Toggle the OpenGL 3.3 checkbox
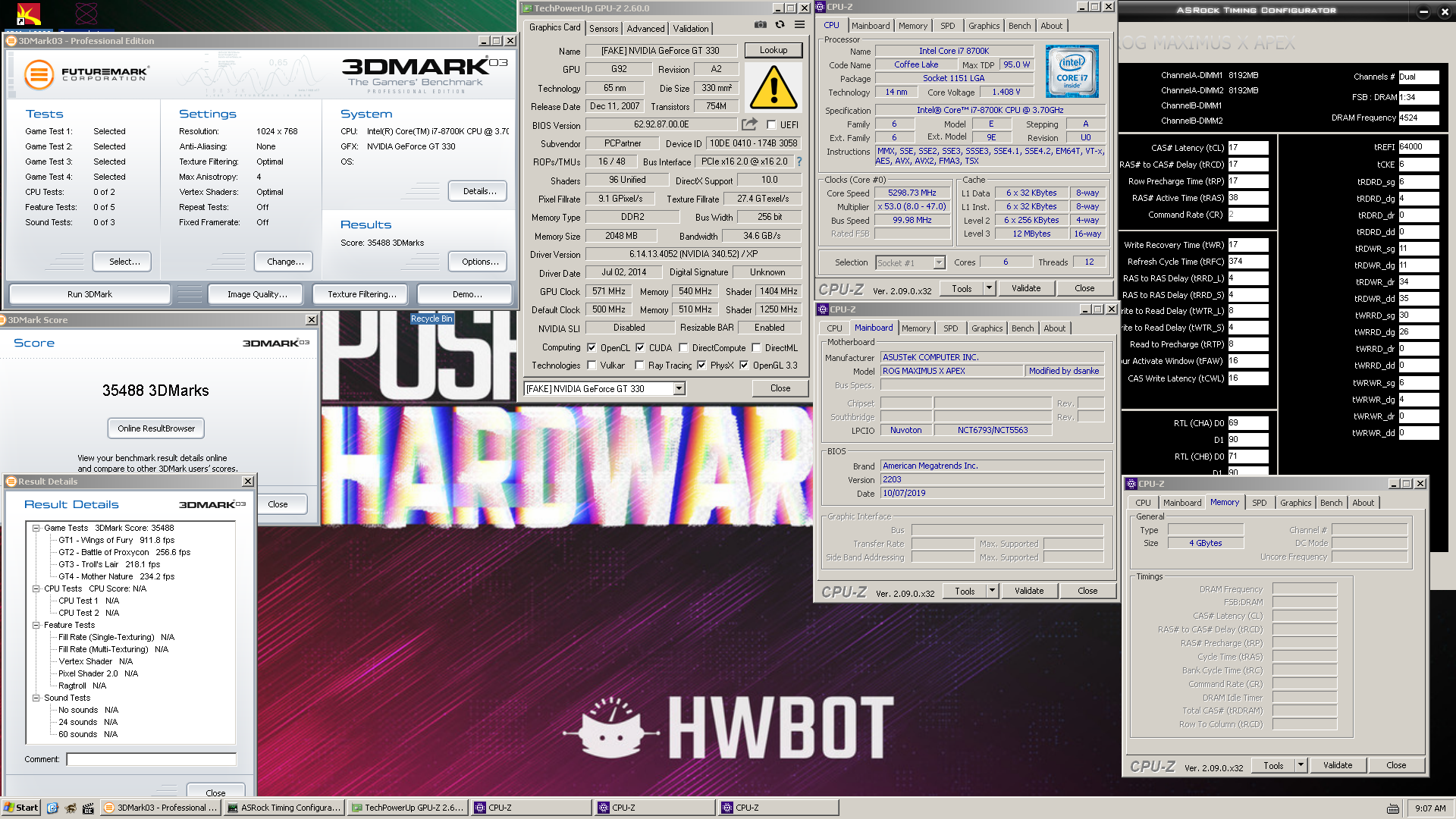This screenshot has height=819, width=1456. pos(744,366)
